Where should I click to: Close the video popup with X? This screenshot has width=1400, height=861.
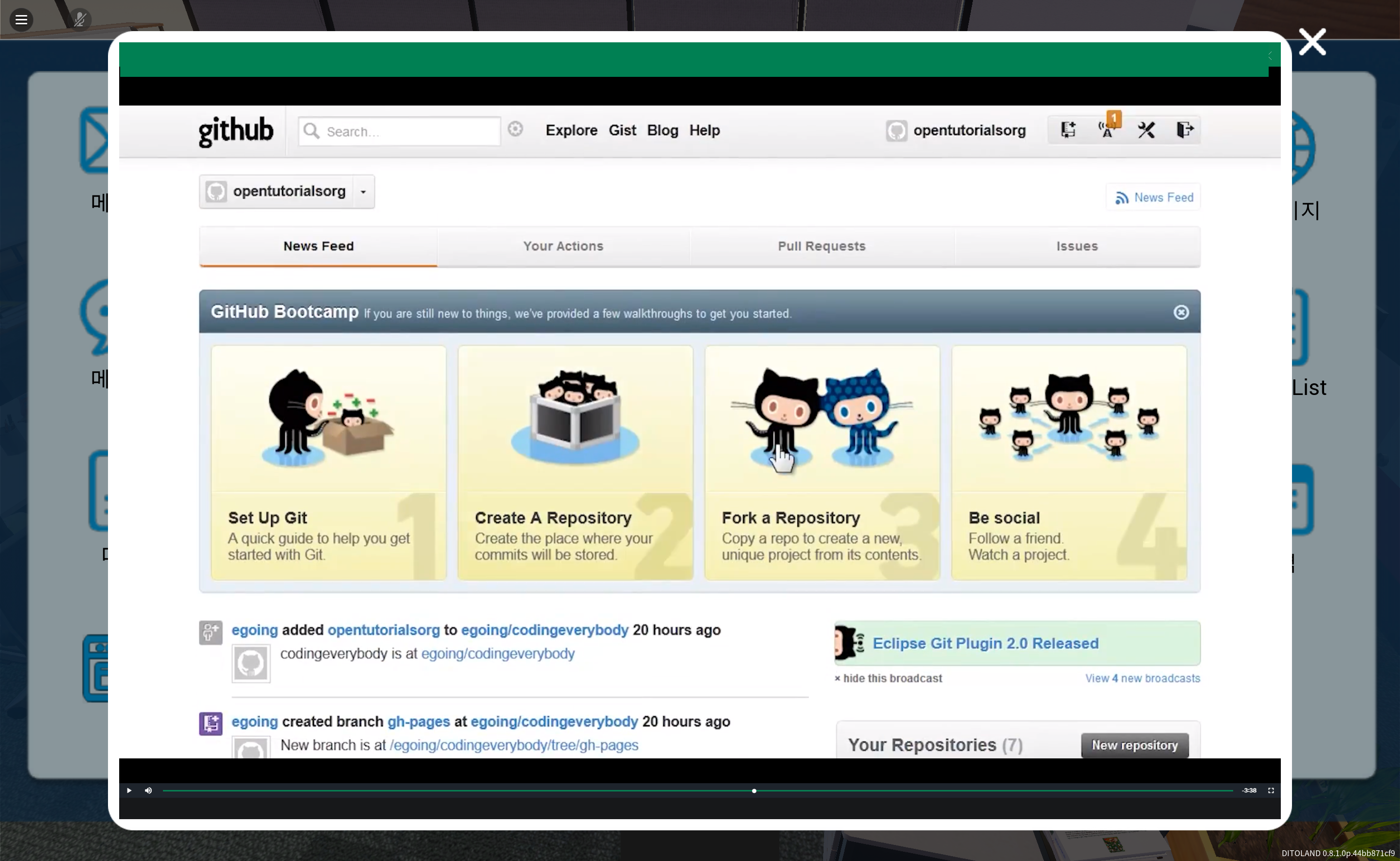1312,42
